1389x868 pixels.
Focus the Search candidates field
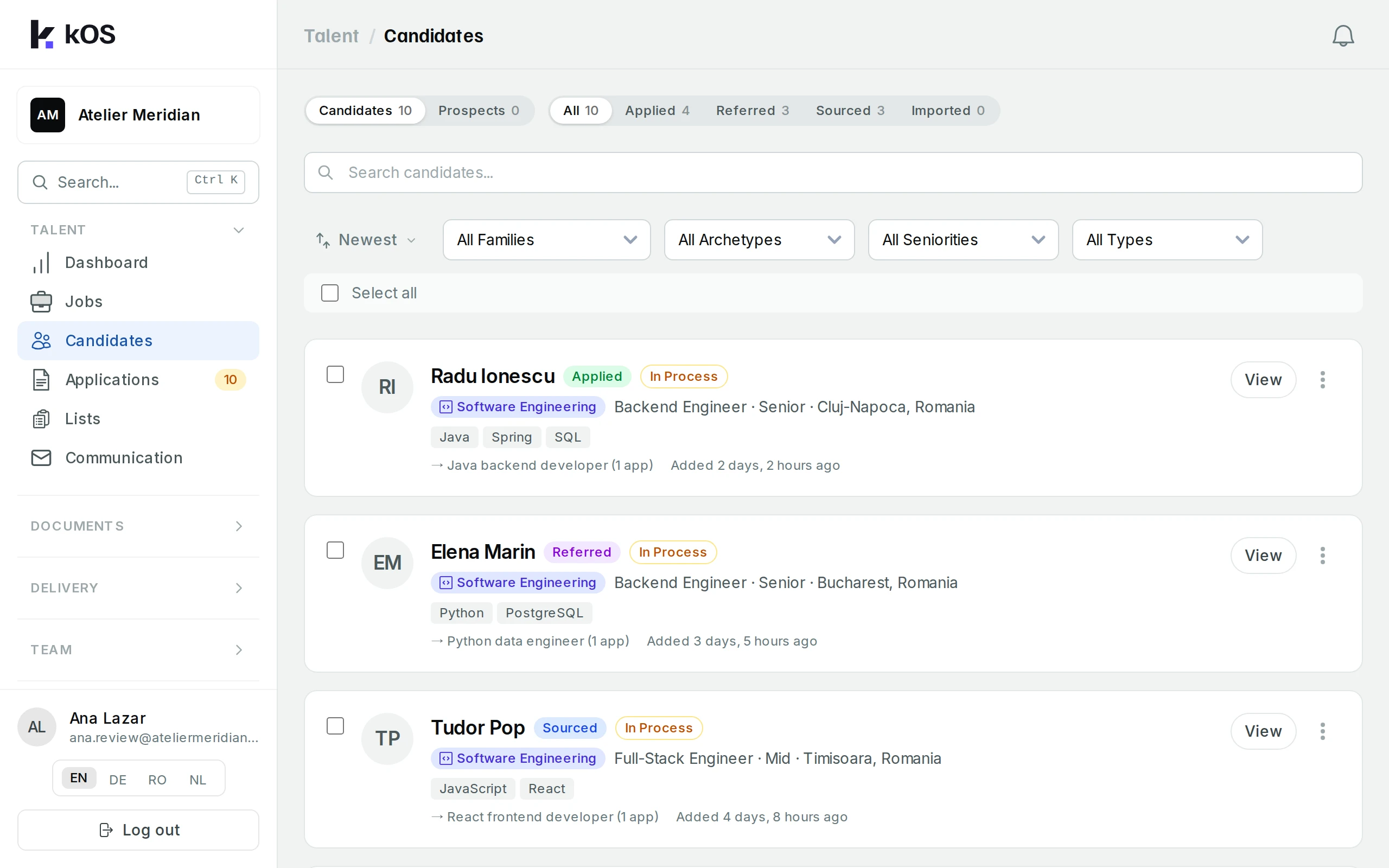point(833,172)
